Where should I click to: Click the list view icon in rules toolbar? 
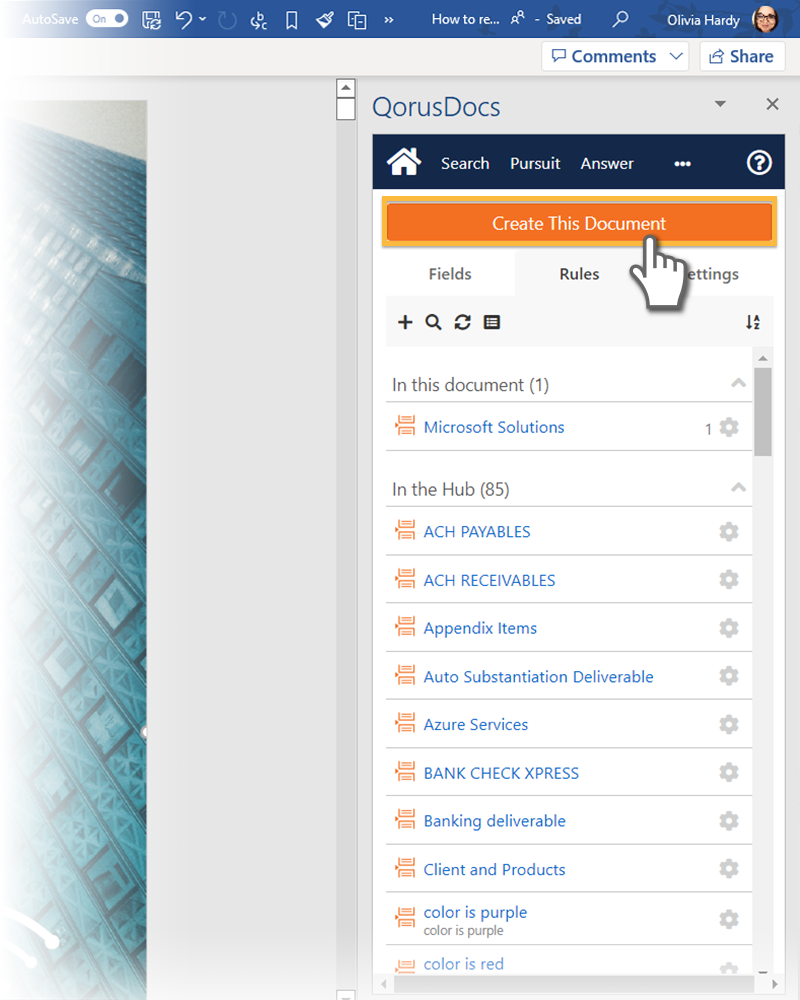coord(492,322)
